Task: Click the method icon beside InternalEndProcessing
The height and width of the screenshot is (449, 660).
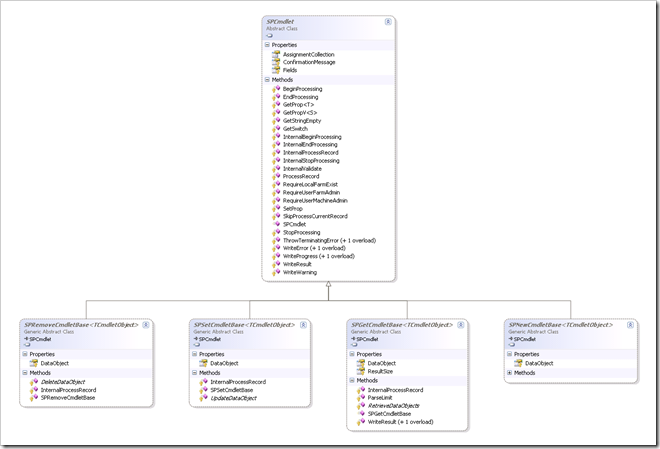Action: pos(276,144)
